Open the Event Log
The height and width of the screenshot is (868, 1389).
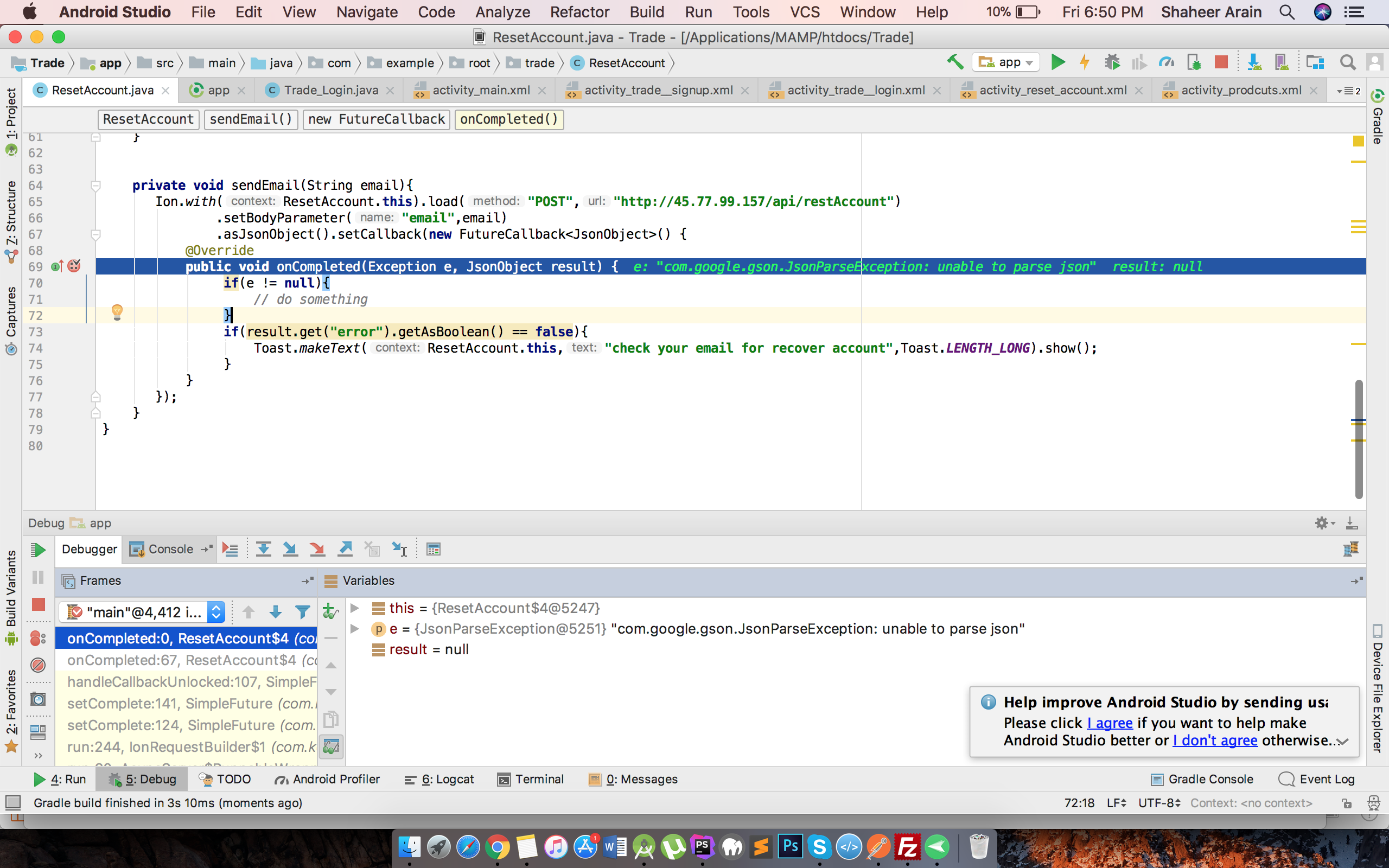point(1317,779)
